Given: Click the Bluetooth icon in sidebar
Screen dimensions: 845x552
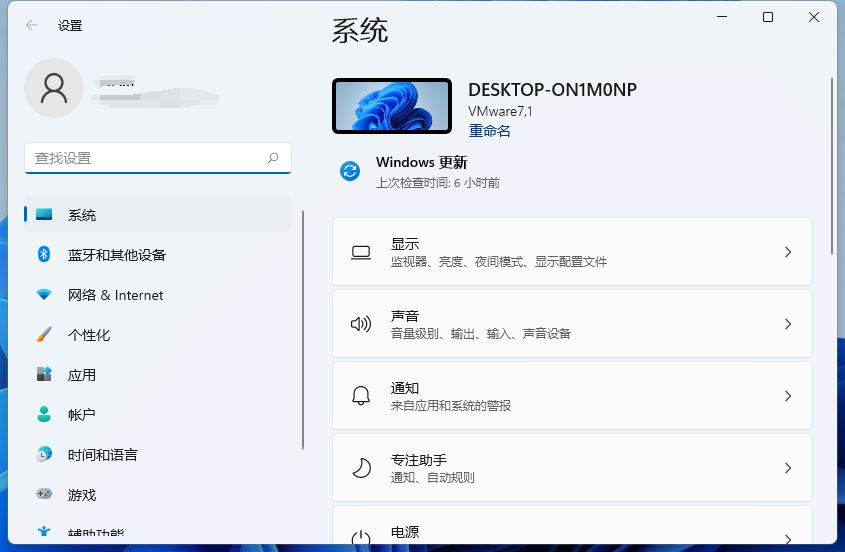Looking at the screenshot, I should click(x=44, y=255).
